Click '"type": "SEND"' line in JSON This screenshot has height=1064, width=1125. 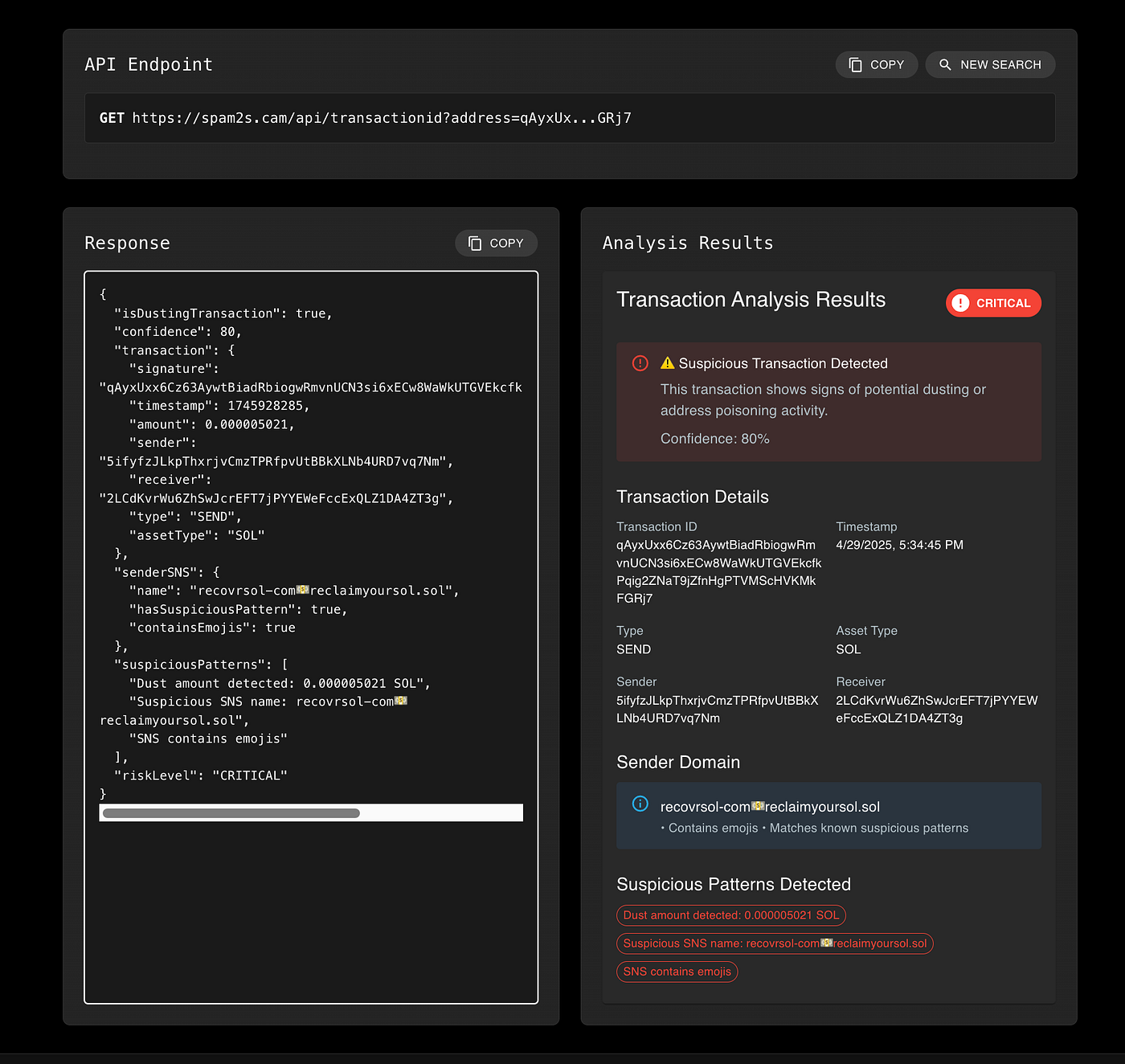(186, 517)
